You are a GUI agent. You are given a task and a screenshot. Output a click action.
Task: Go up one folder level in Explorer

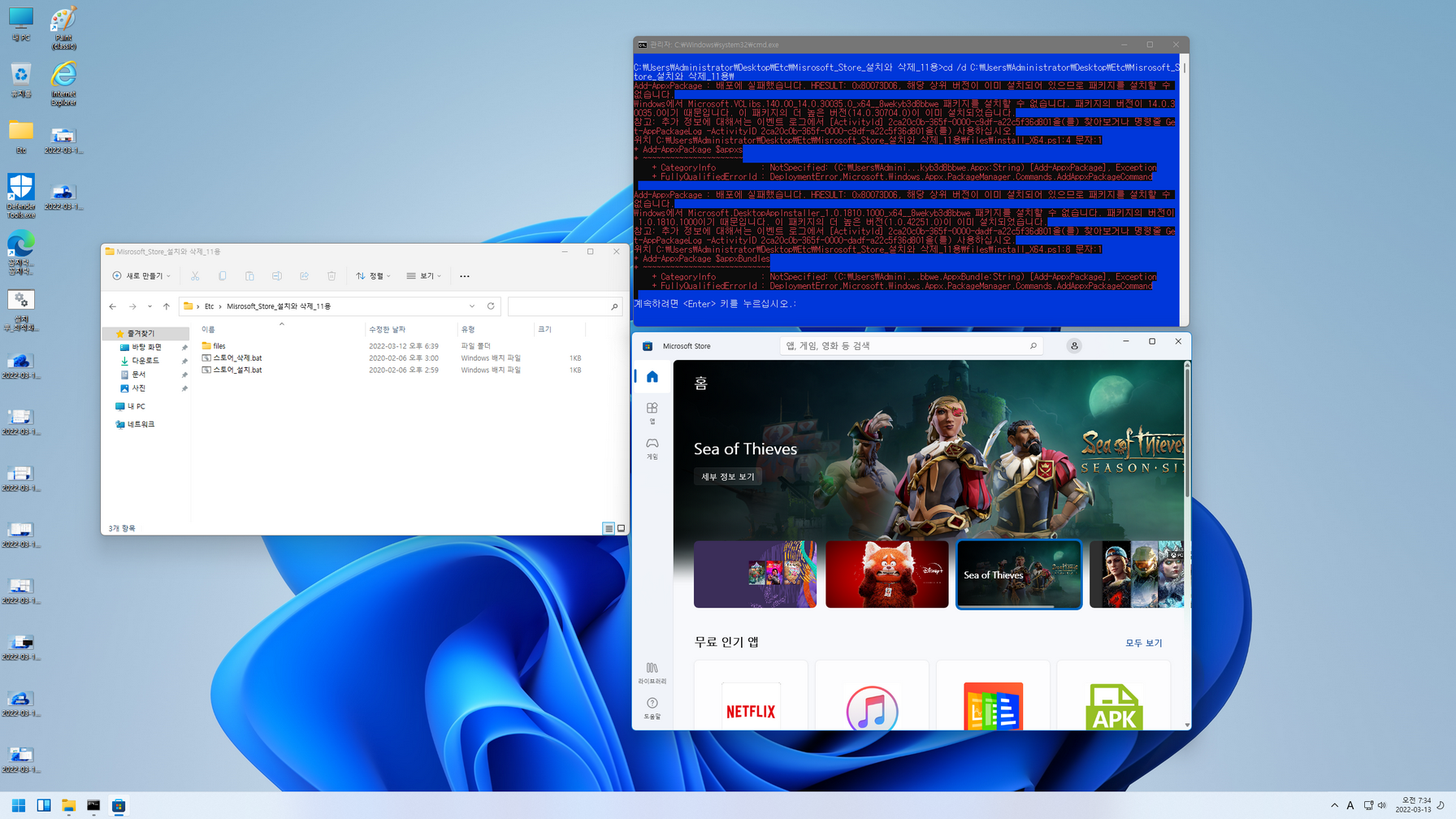167,306
